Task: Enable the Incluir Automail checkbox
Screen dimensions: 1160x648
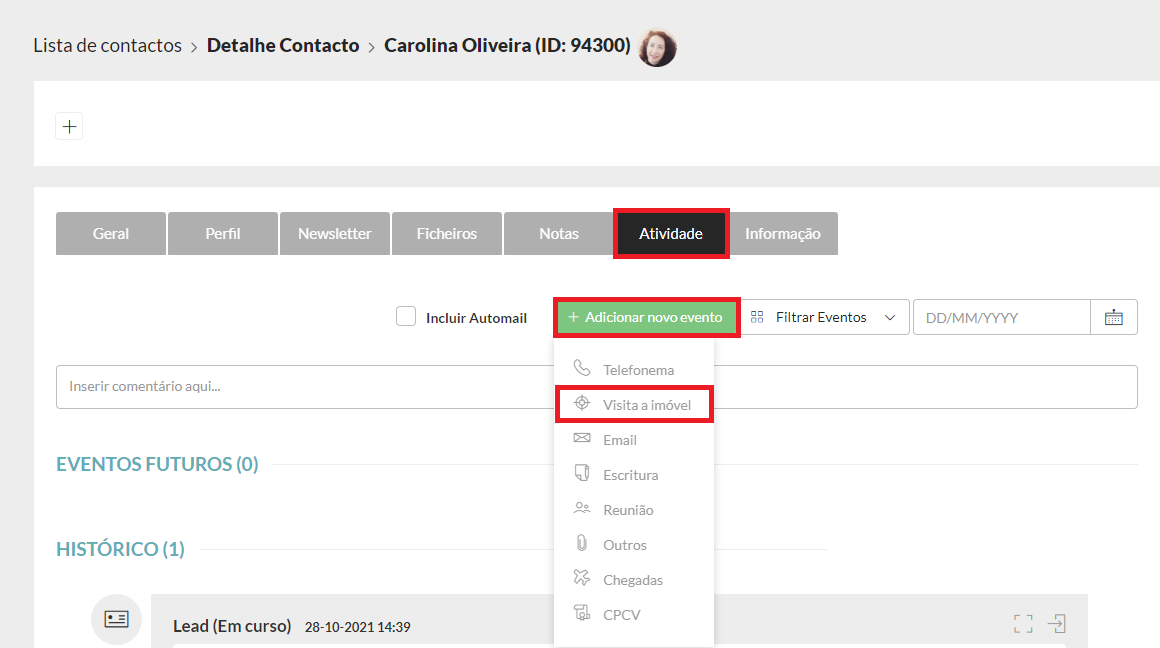Action: click(406, 317)
